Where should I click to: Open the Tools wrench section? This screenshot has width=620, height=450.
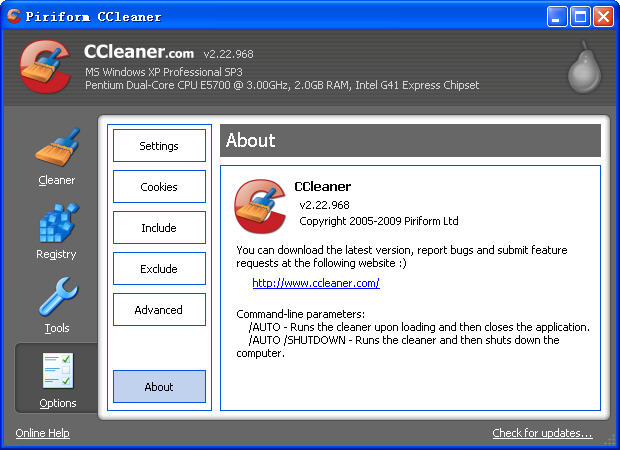57,304
